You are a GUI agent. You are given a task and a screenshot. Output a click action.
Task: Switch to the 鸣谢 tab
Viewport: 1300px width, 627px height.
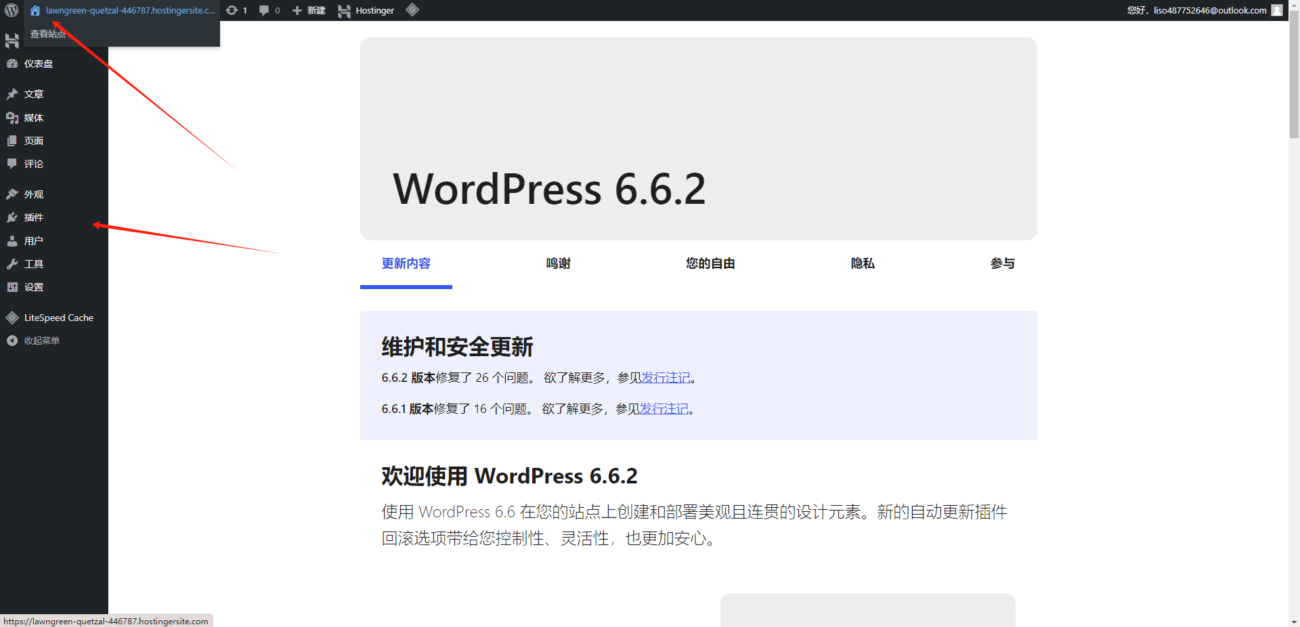pos(557,263)
